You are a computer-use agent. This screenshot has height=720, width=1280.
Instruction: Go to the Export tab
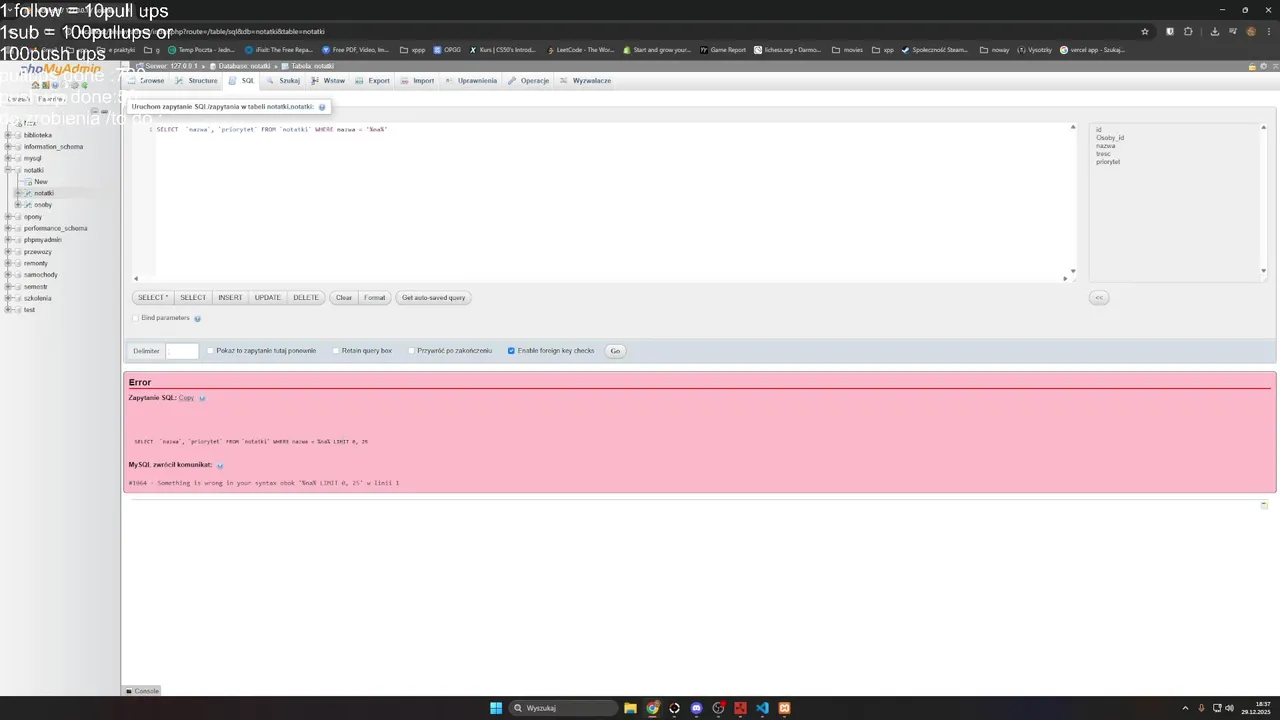[373, 80]
